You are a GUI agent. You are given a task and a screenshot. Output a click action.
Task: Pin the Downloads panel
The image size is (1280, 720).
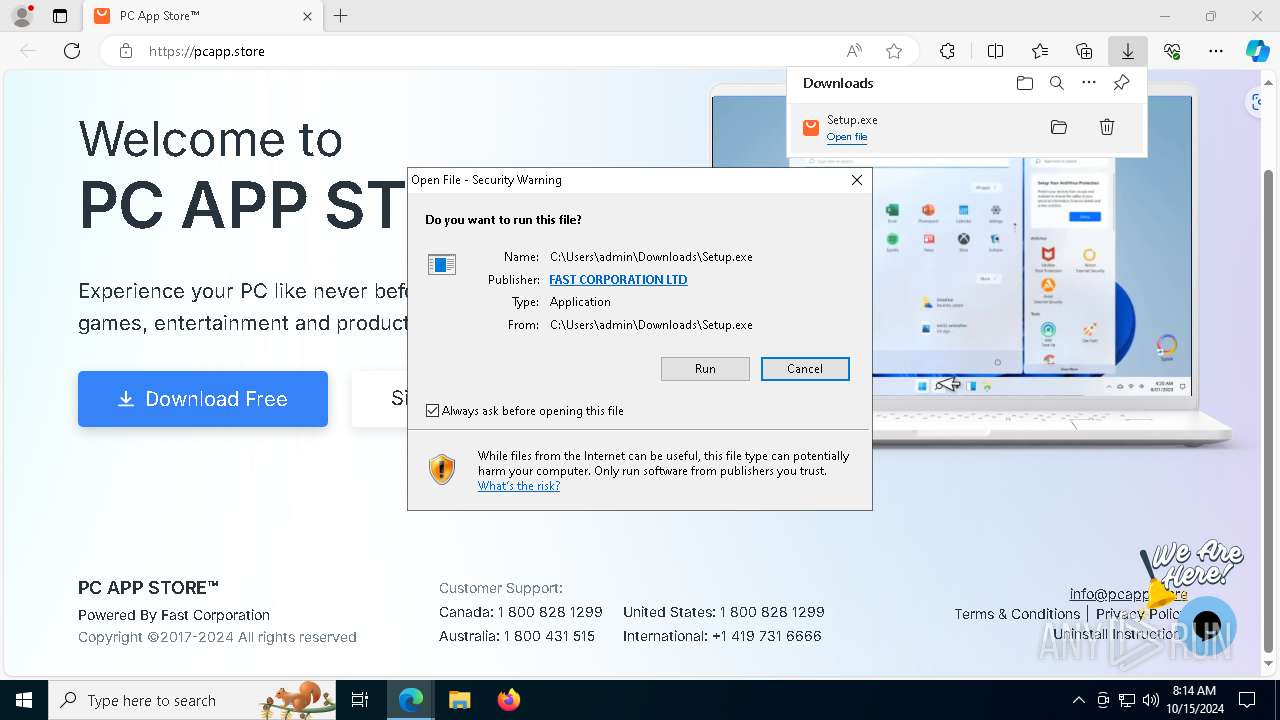pyautogui.click(x=1121, y=83)
